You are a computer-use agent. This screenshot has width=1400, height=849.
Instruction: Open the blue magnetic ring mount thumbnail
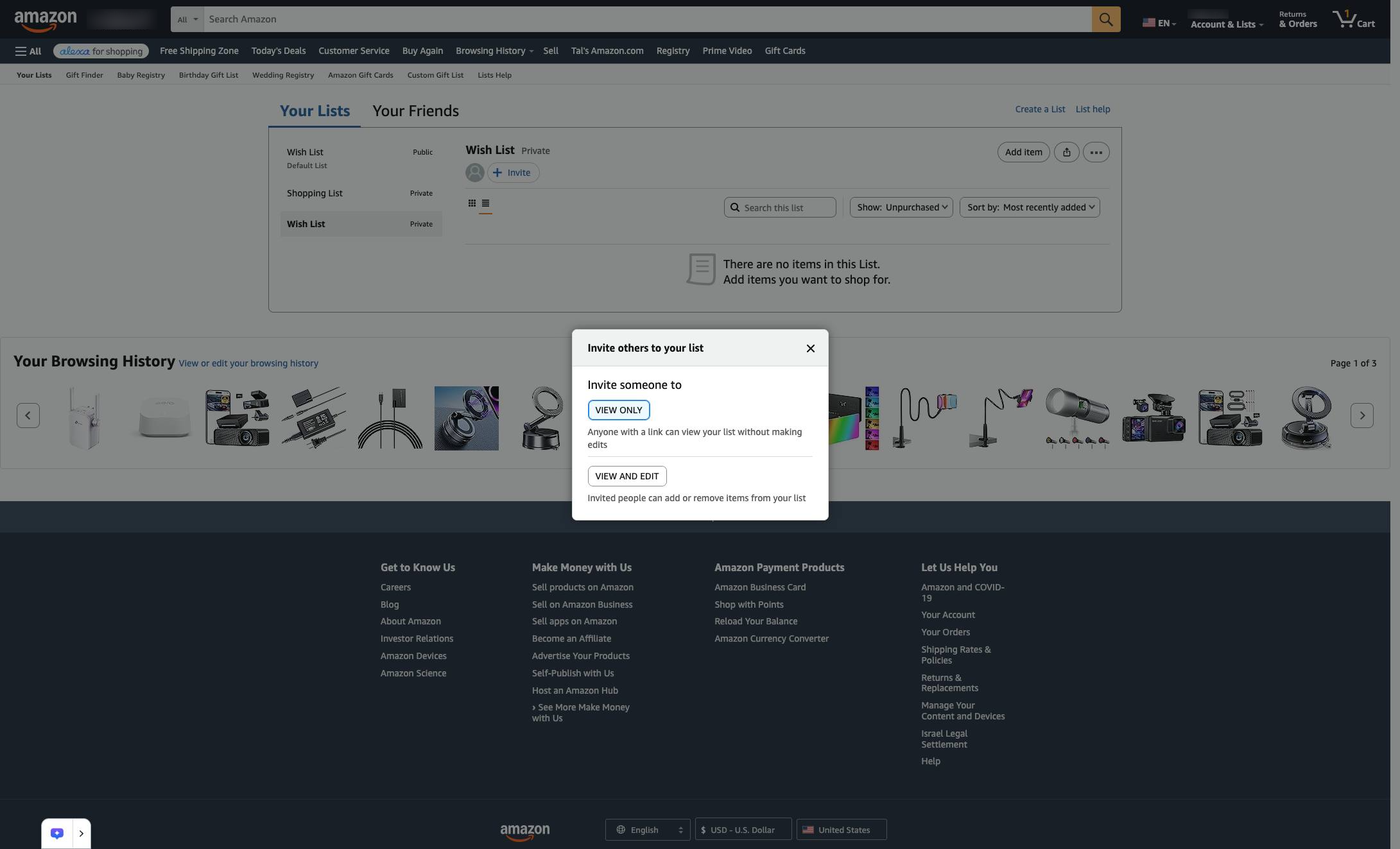pos(467,418)
